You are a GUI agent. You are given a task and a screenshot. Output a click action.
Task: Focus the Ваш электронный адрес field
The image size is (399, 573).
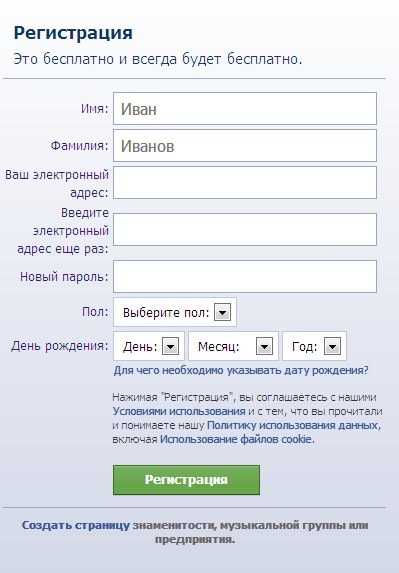[x=245, y=183]
